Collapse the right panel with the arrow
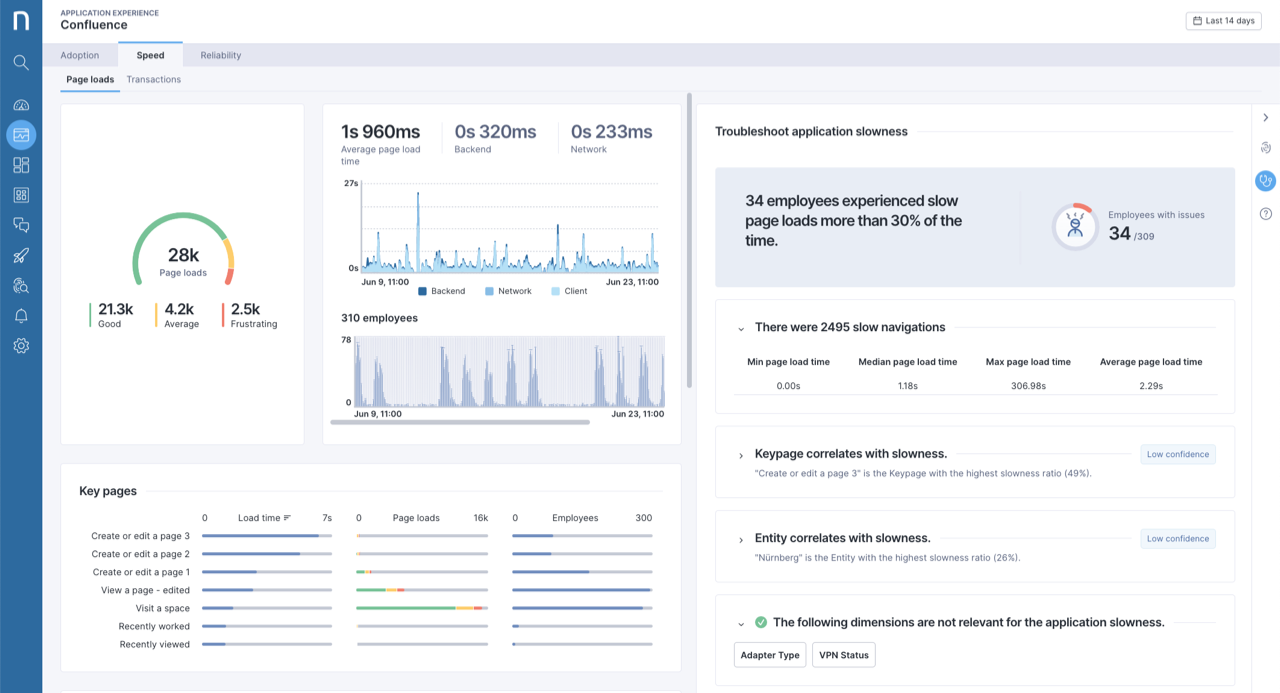This screenshot has width=1280, height=693. pos(1266,118)
